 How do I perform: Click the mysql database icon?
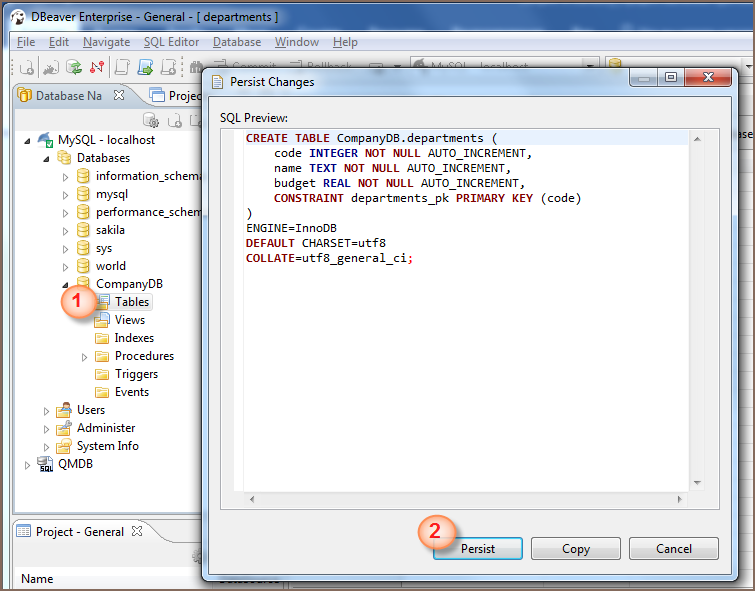83,194
